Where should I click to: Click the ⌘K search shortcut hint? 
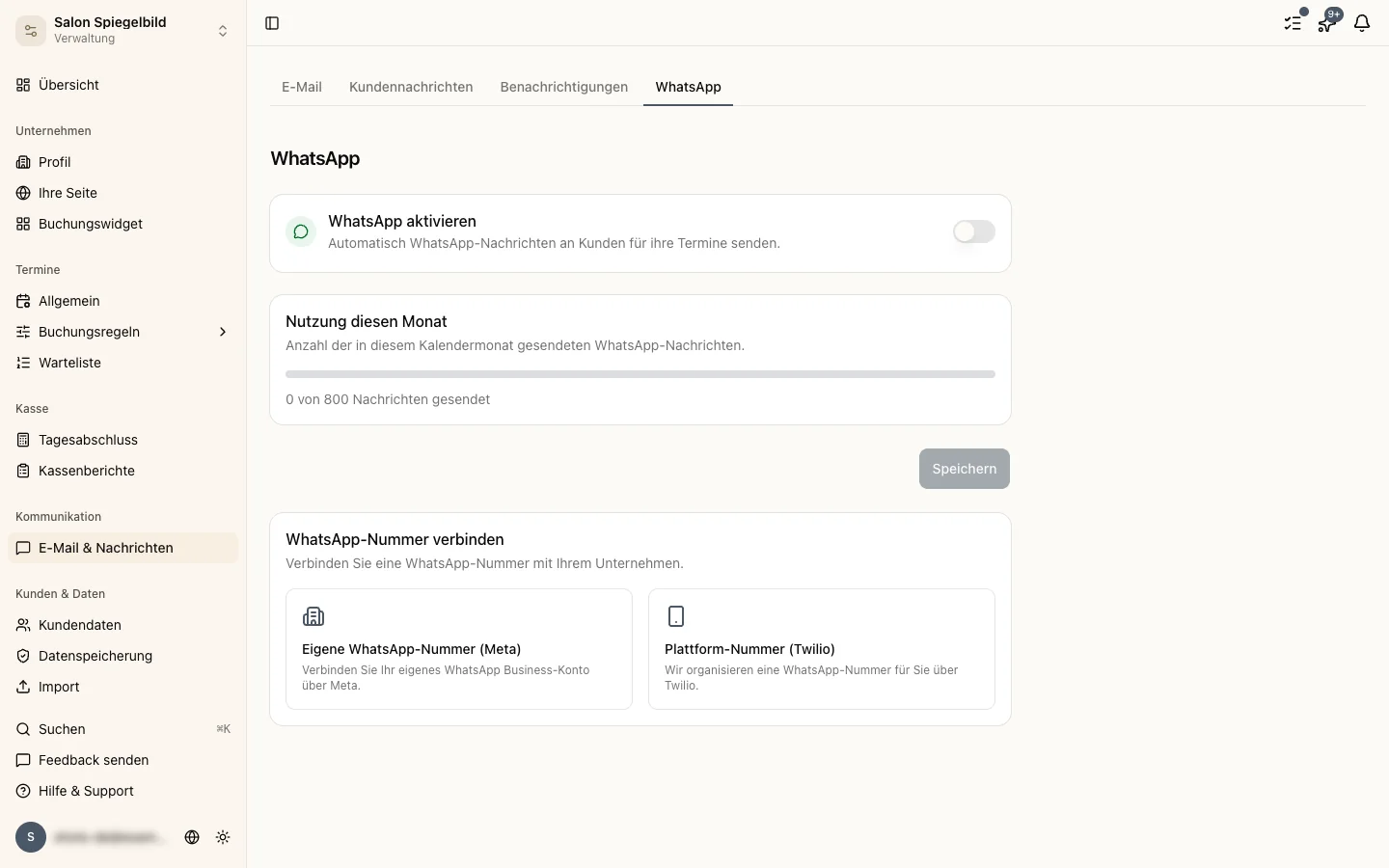(223, 729)
